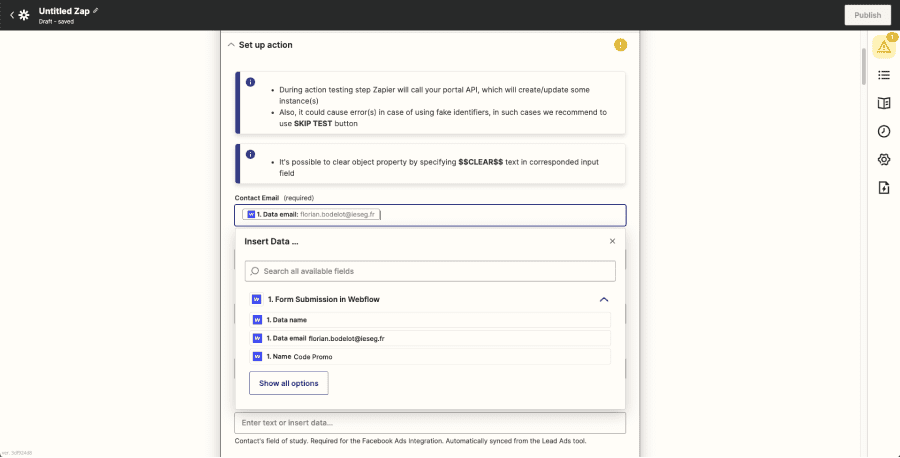Click info icon of first notice box
This screenshot has height=458, width=900.
coord(250,82)
